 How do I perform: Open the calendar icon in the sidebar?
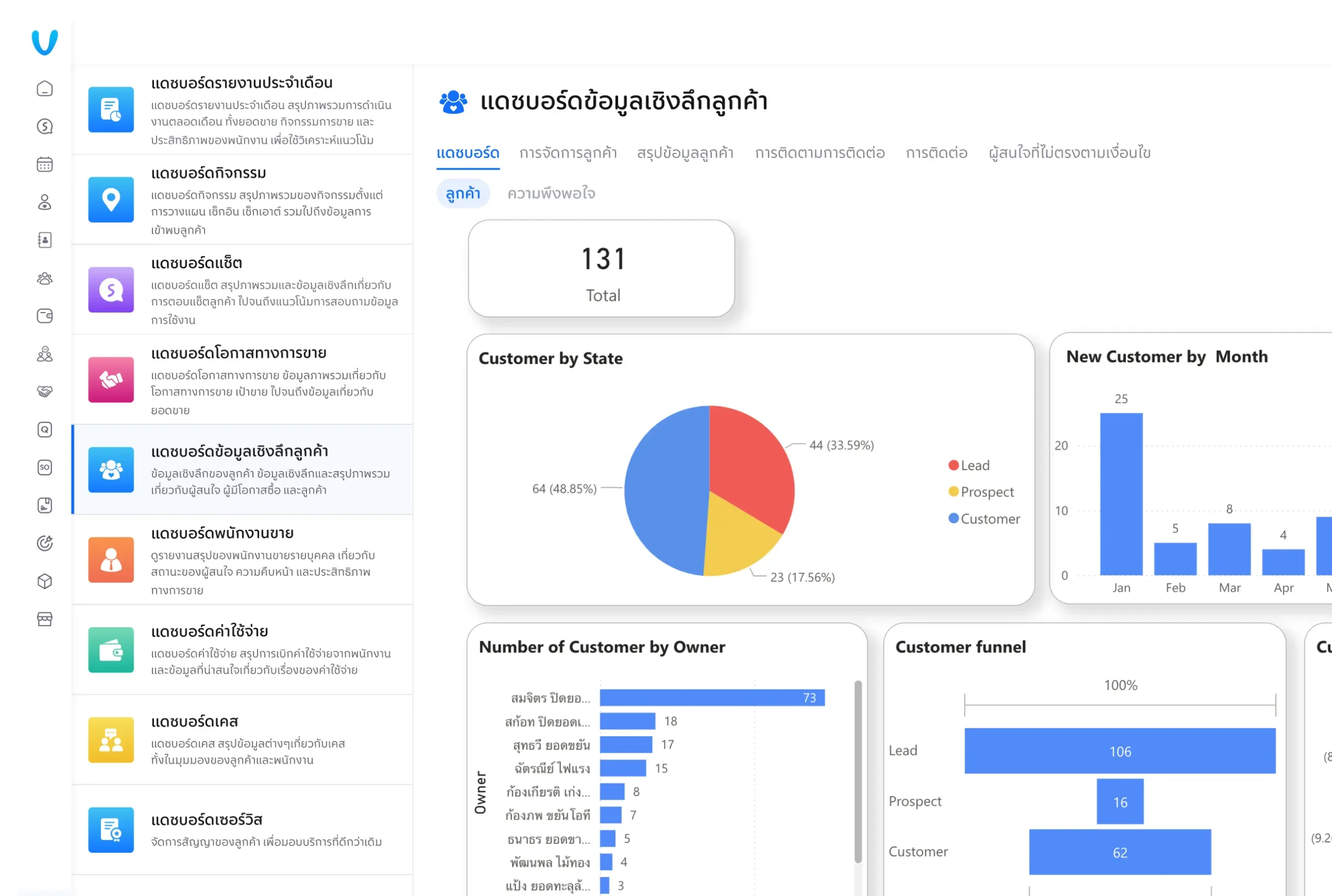click(x=45, y=164)
